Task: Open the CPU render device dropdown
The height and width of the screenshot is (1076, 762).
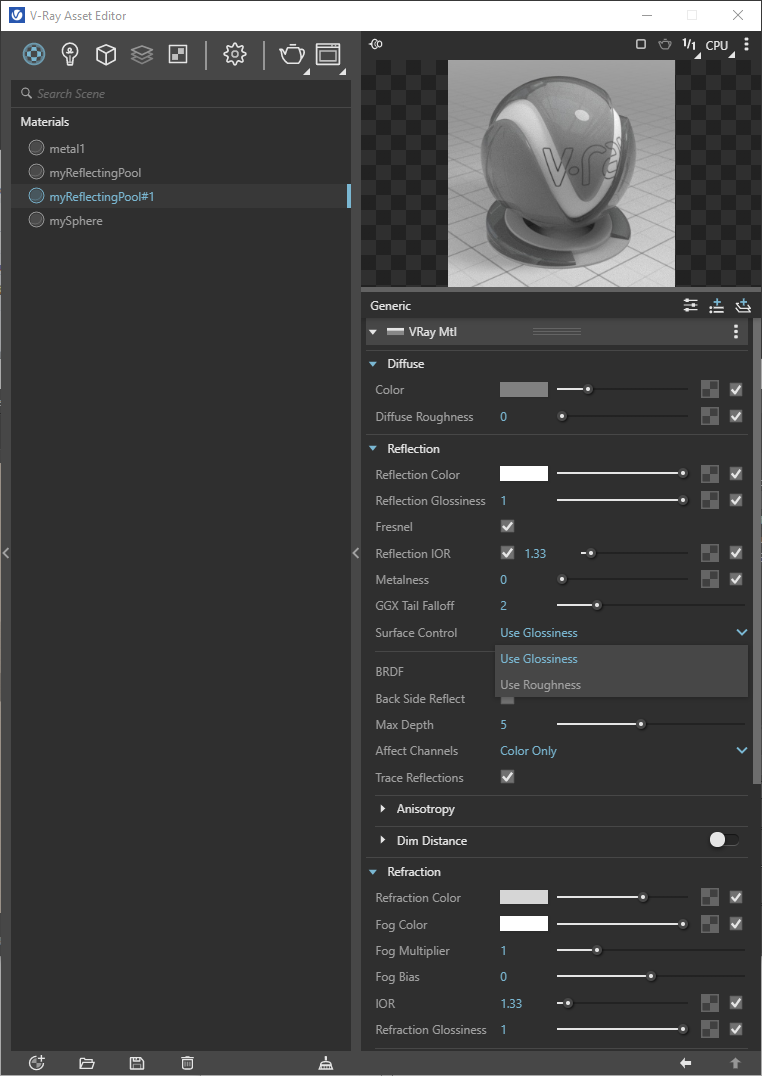Action: (719, 46)
